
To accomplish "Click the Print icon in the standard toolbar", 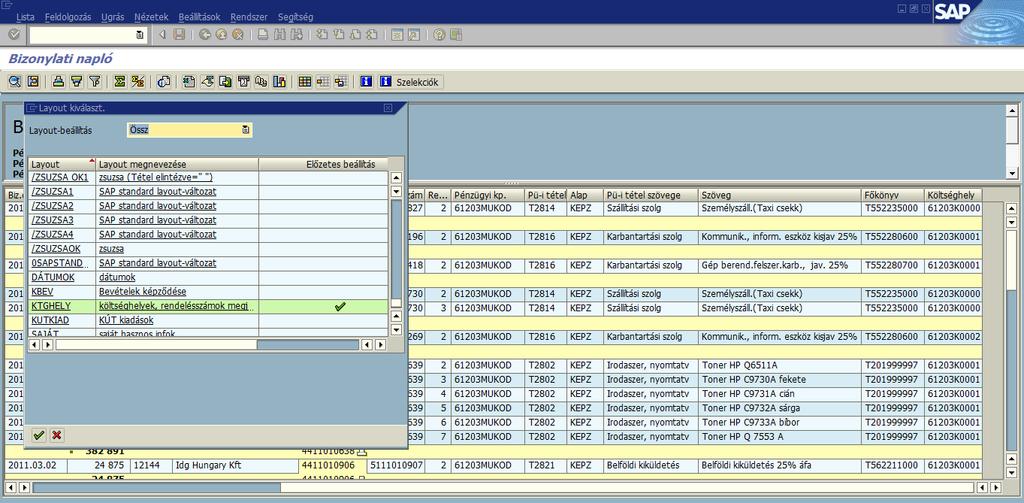I will pos(263,35).
